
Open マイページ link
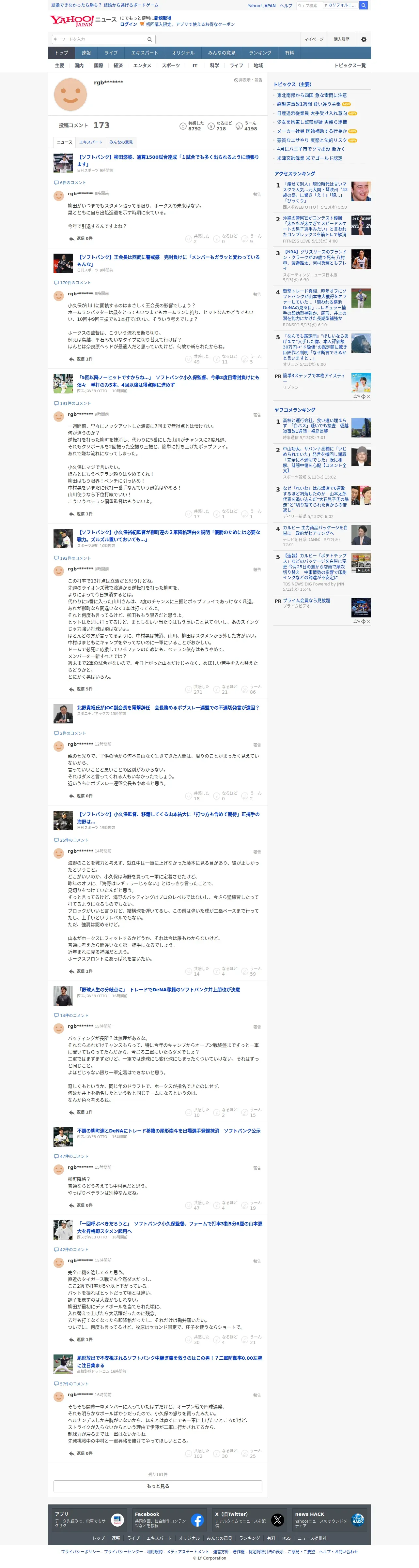pos(314,39)
